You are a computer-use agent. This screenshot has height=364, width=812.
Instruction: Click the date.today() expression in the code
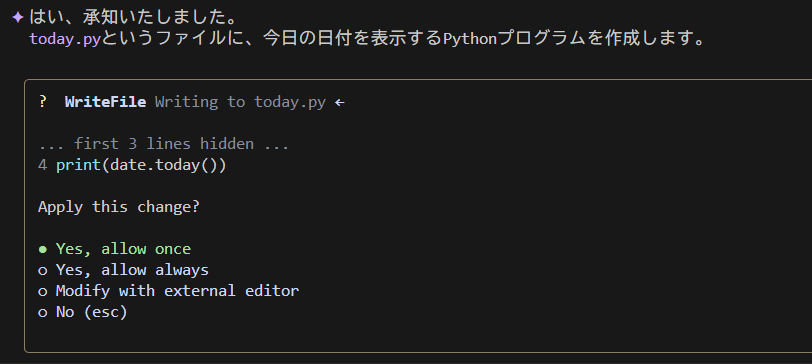click(x=164, y=165)
